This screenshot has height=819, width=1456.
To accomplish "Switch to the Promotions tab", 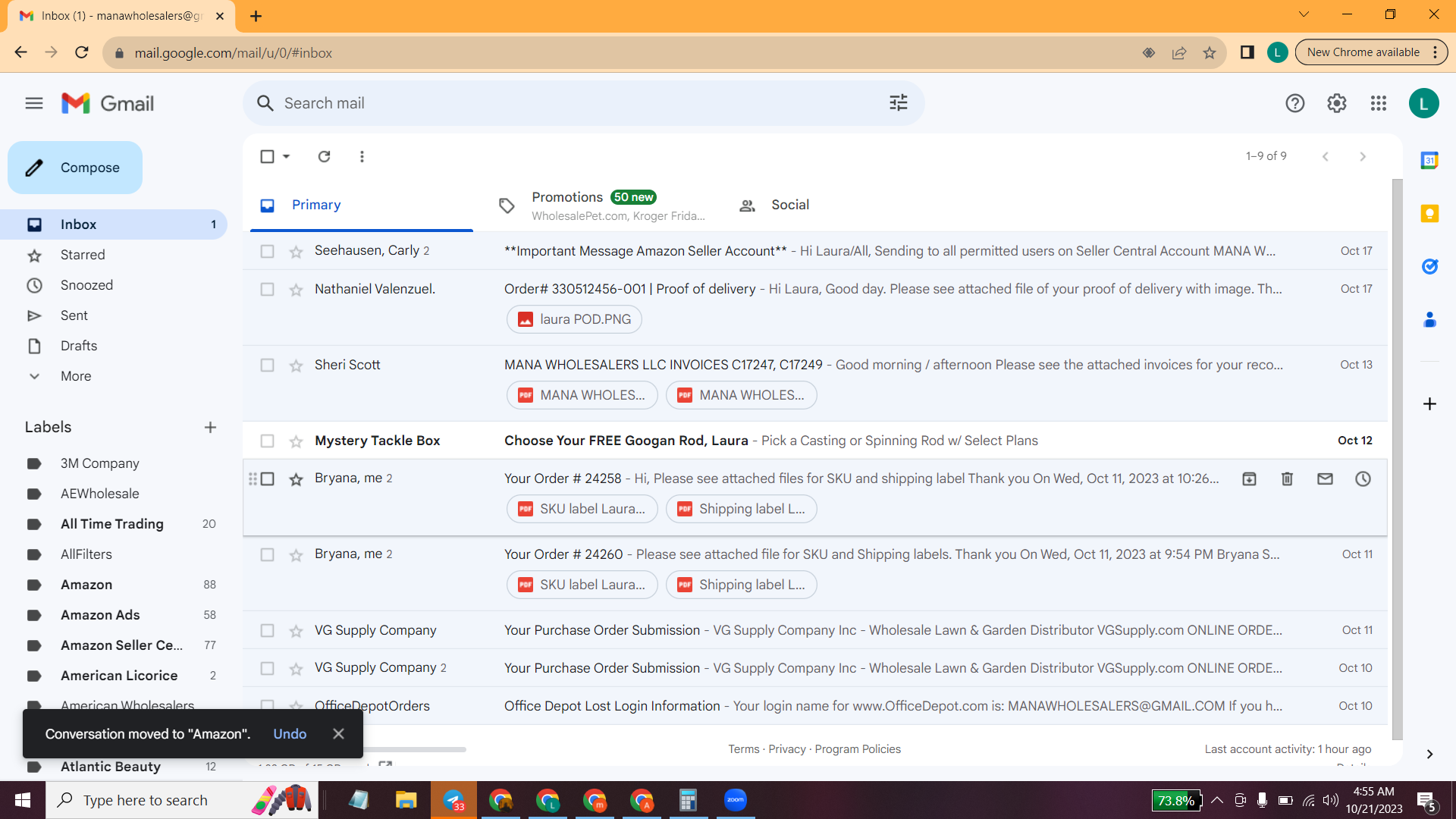I will [603, 205].
